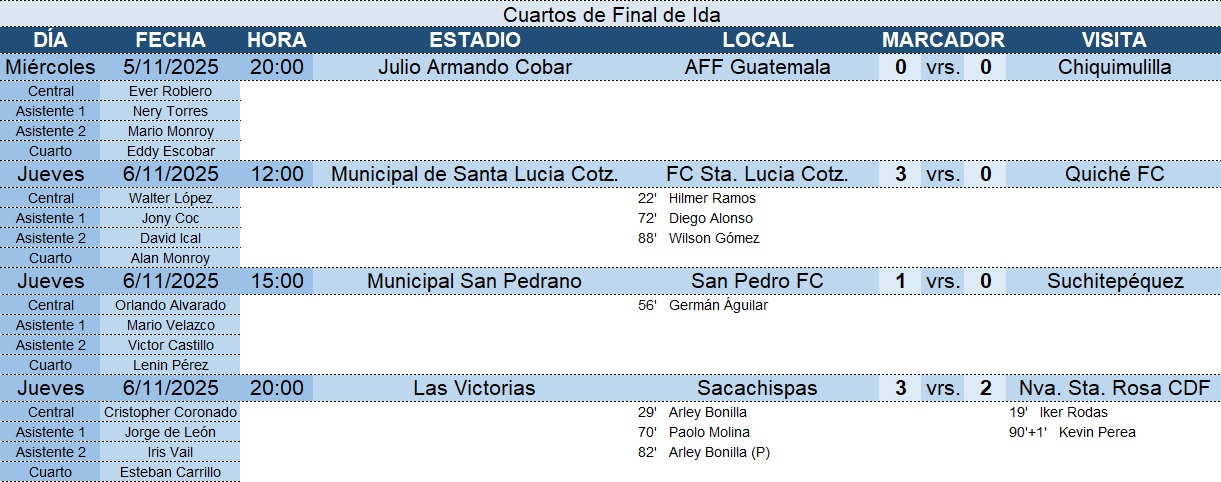
Task: Click the Julio Armando Cobar stadium cell
Action: [475, 67]
